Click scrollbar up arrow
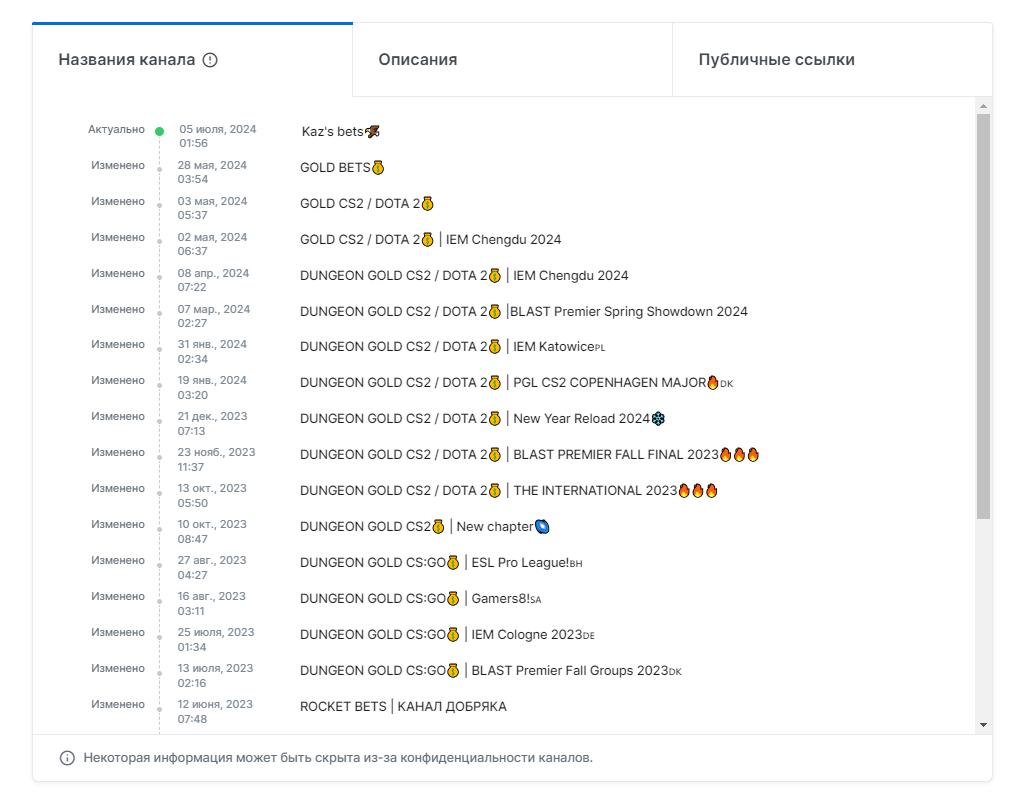This screenshot has width=1016, height=809. point(983,106)
